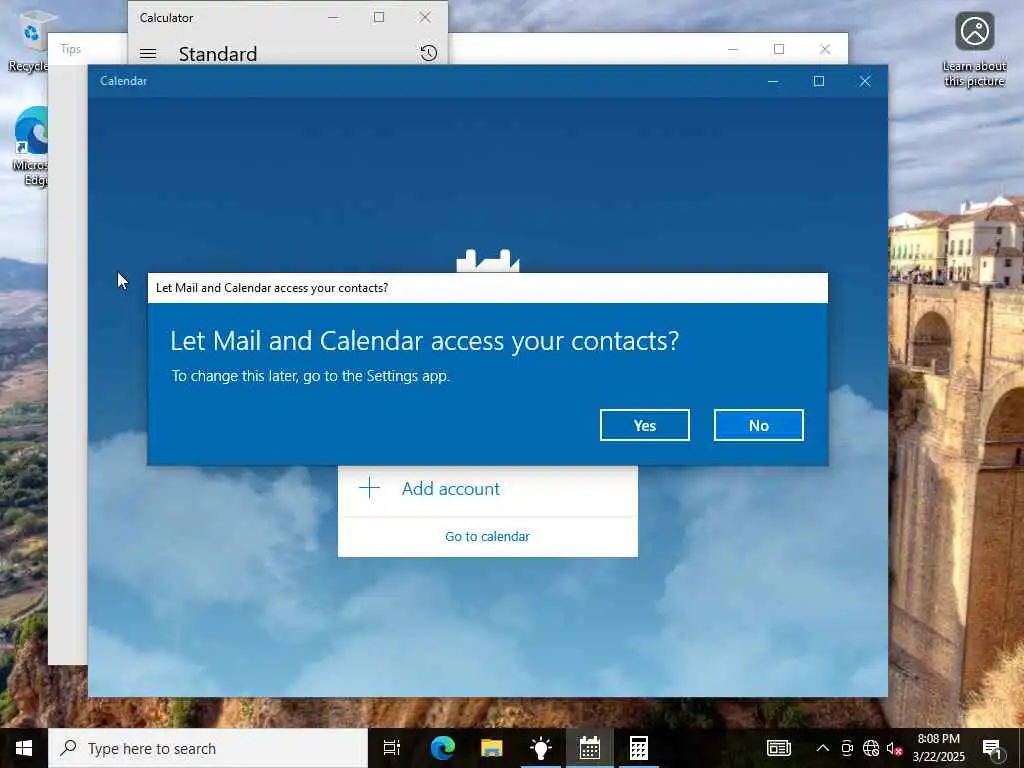The image size is (1024, 768).
Task: Click the Calendar window title text
Action: pyautogui.click(x=123, y=81)
